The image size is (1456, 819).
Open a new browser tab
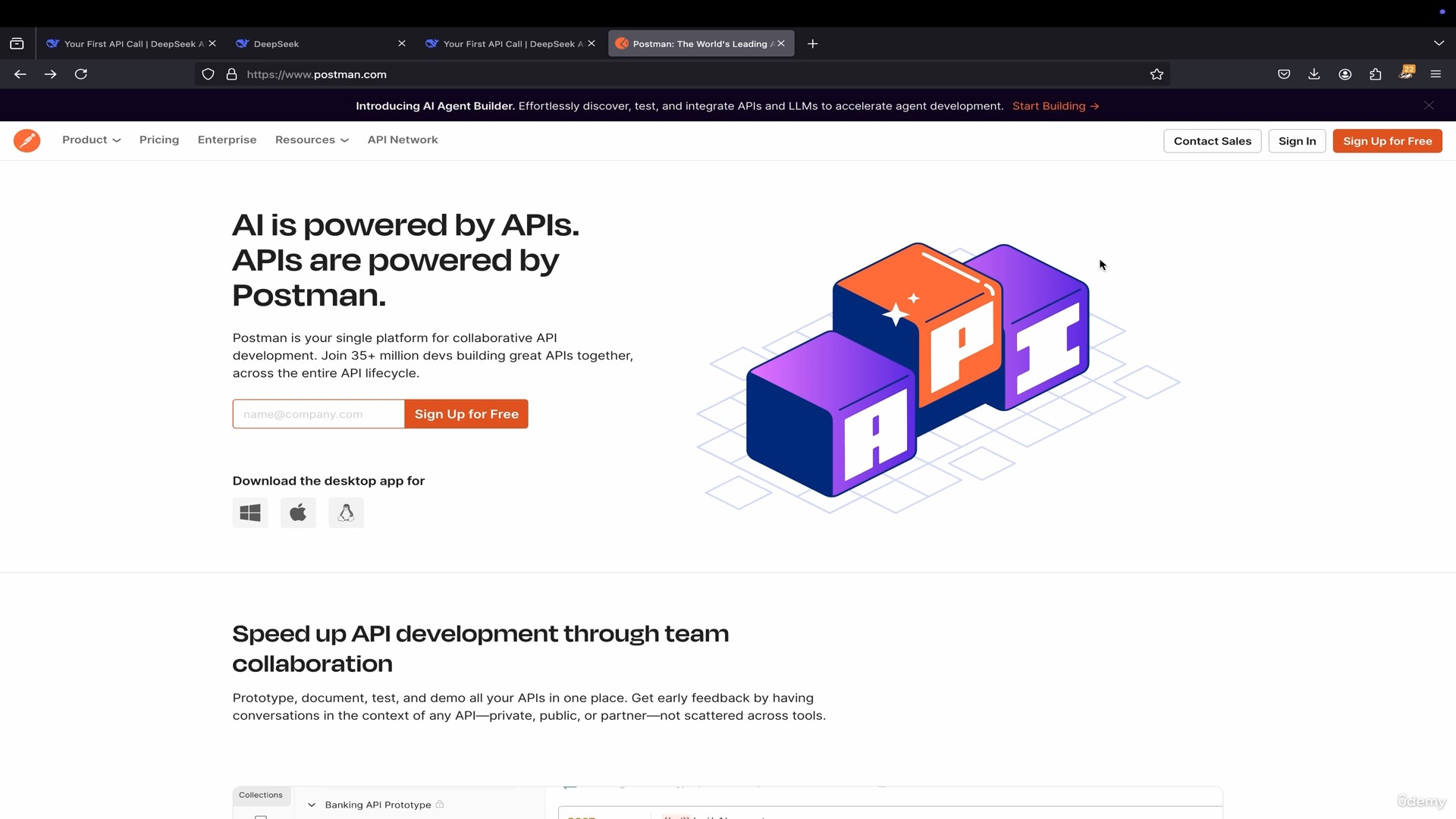(812, 44)
